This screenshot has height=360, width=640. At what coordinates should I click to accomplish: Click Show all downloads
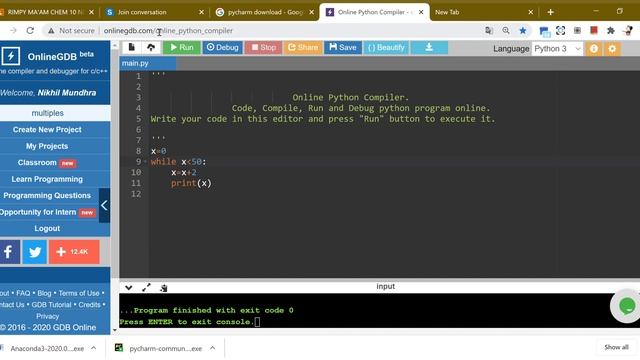click(616, 347)
